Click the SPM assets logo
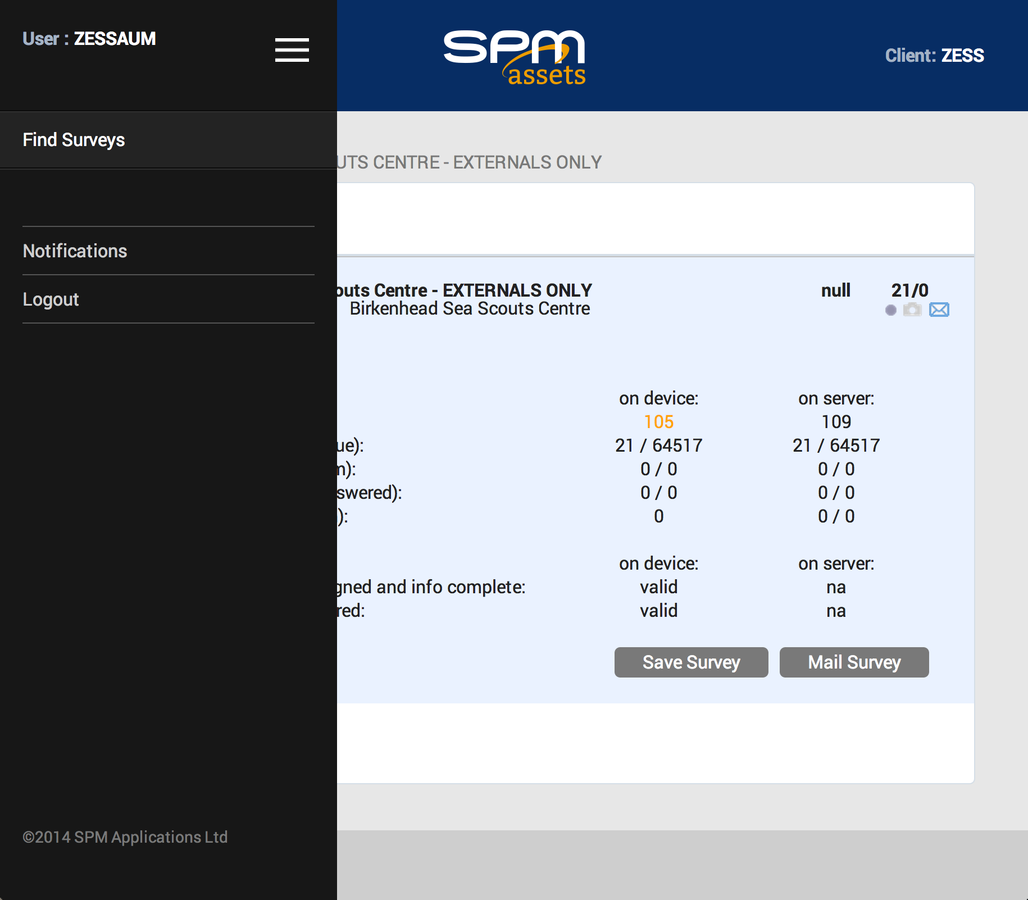Viewport: 1028px width, 900px height. click(x=515, y=58)
